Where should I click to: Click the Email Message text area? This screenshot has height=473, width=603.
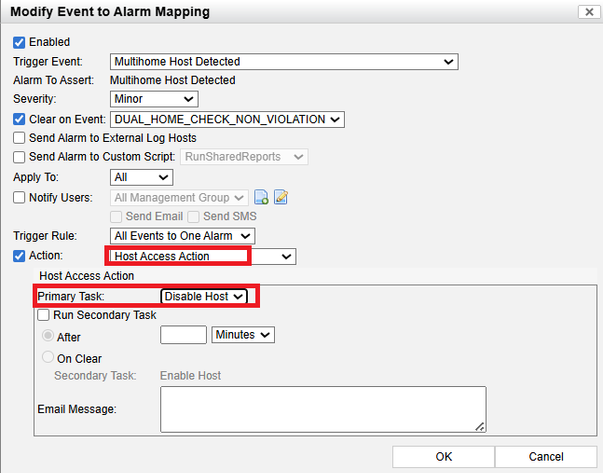(x=323, y=409)
